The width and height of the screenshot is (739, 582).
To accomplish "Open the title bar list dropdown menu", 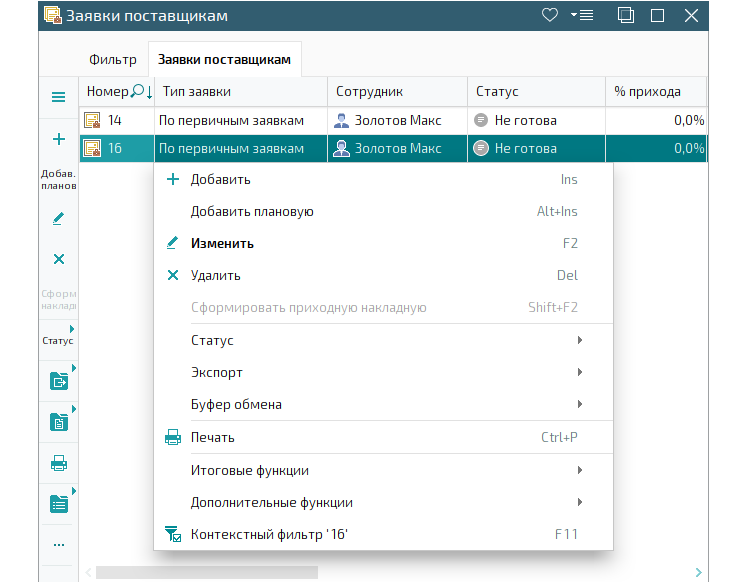I will pyautogui.click(x=582, y=15).
